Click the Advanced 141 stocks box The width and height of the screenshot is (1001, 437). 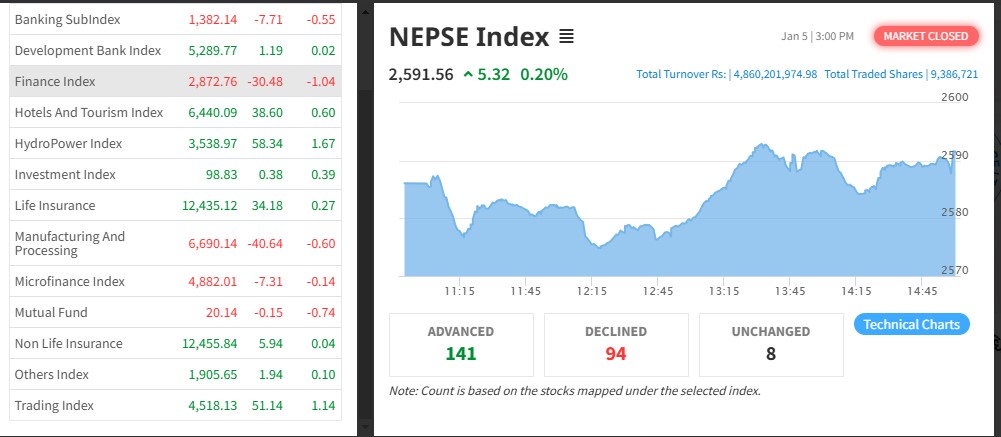461,343
